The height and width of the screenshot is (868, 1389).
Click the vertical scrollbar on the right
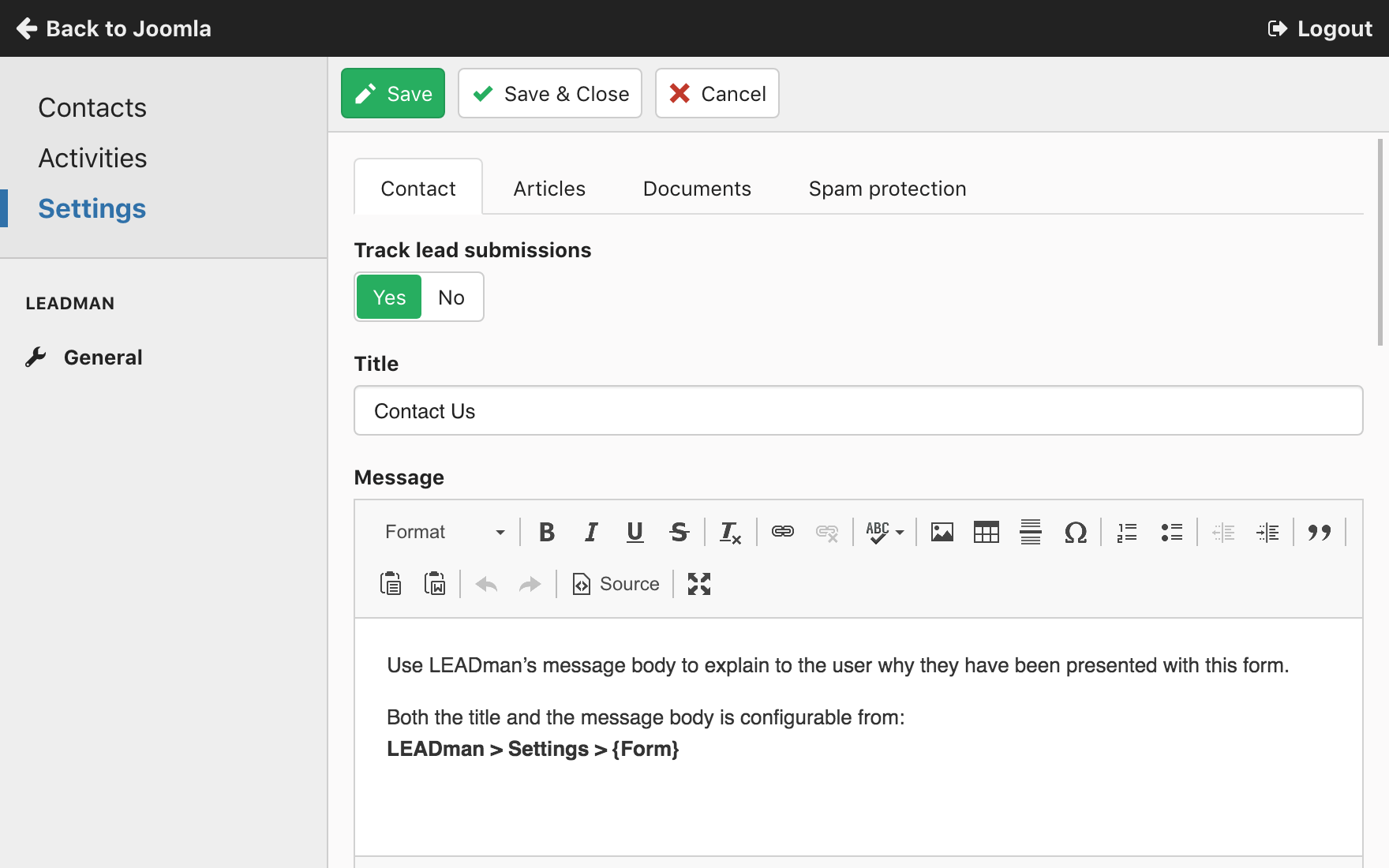(1380, 242)
